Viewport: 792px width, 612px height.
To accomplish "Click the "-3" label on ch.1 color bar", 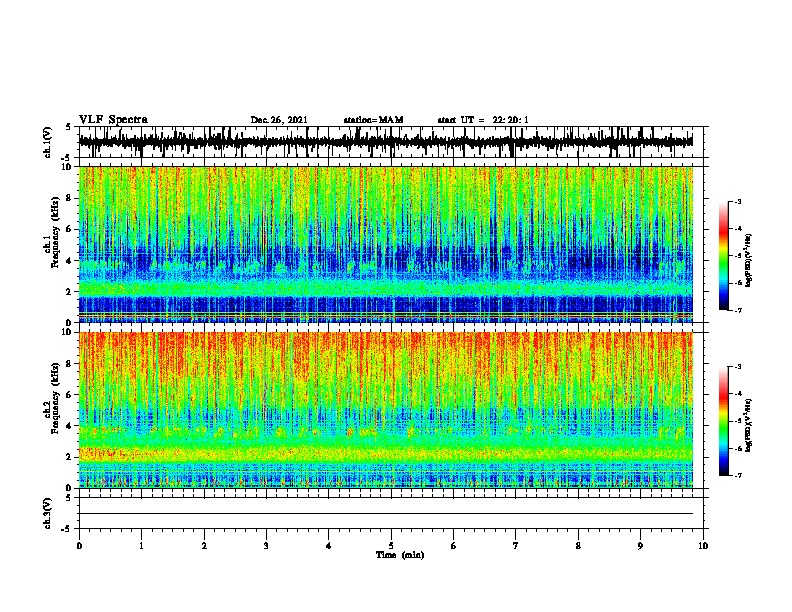I will [x=738, y=201].
